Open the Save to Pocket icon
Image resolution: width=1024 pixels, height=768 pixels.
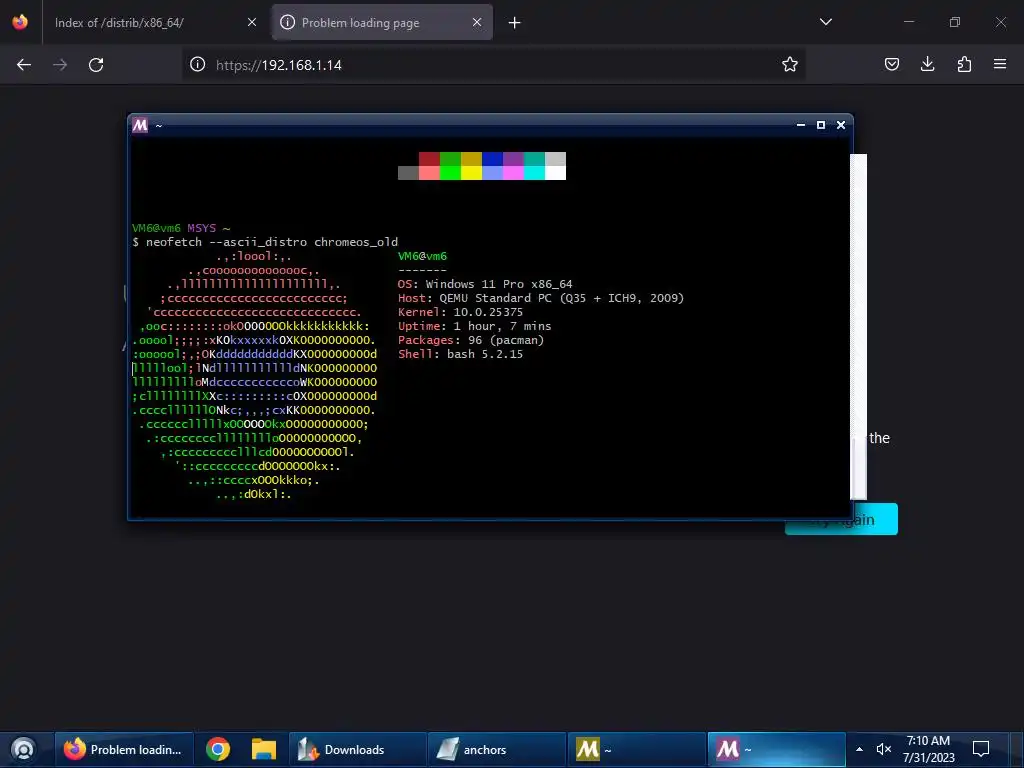pyautogui.click(x=891, y=64)
